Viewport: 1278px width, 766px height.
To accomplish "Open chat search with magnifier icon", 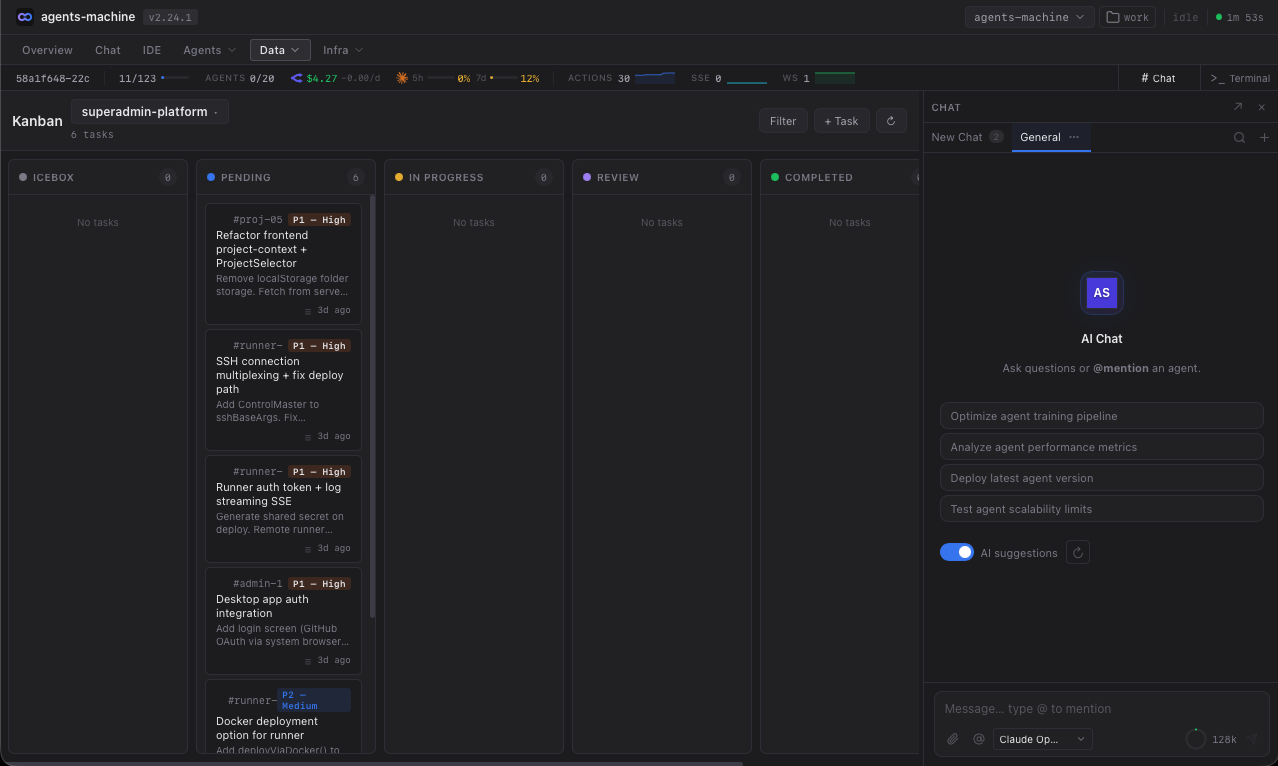I will coord(1239,138).
